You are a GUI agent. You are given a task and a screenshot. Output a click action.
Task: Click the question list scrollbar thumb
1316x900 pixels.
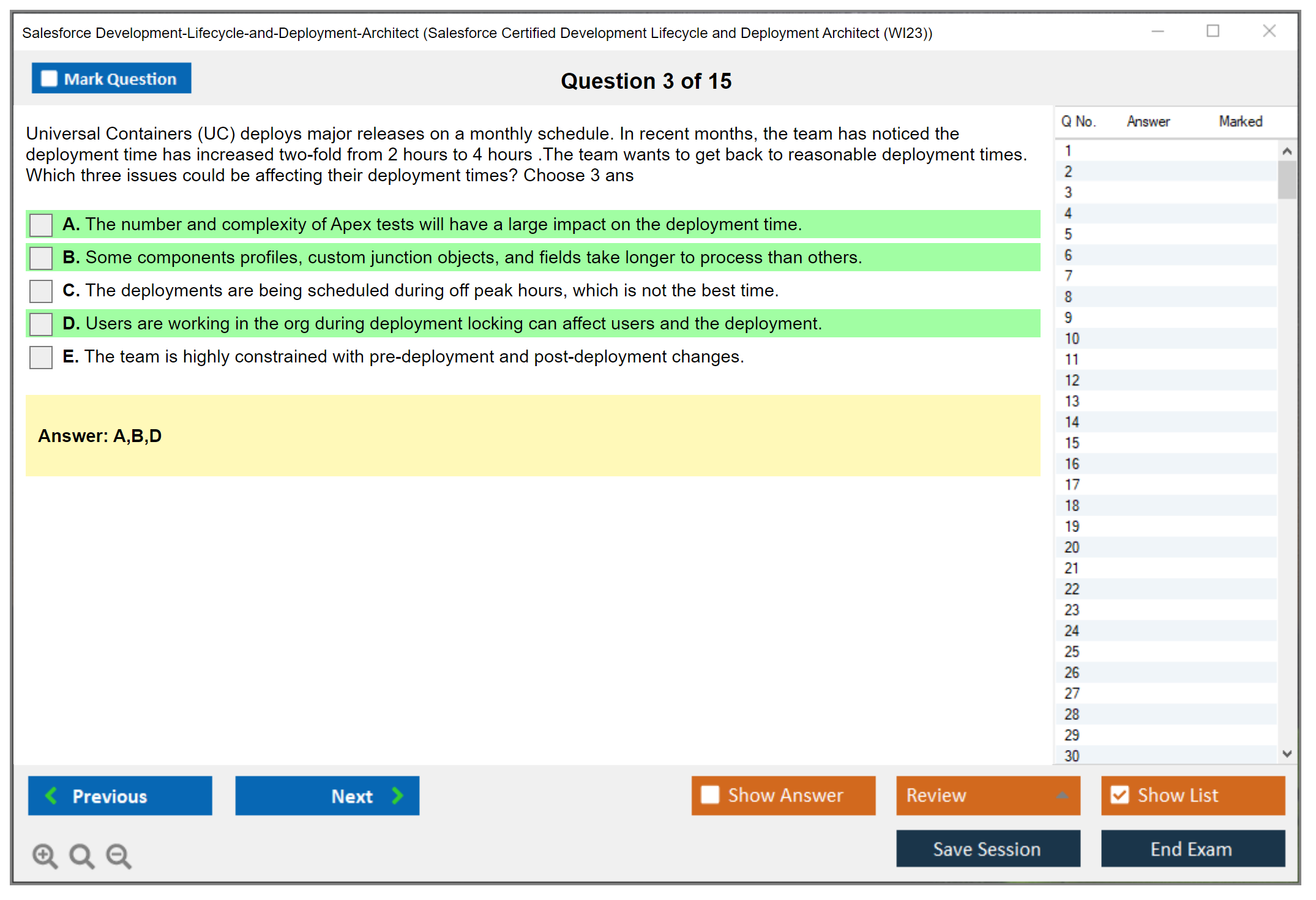pyautogui.click(x=1287, y=180)
